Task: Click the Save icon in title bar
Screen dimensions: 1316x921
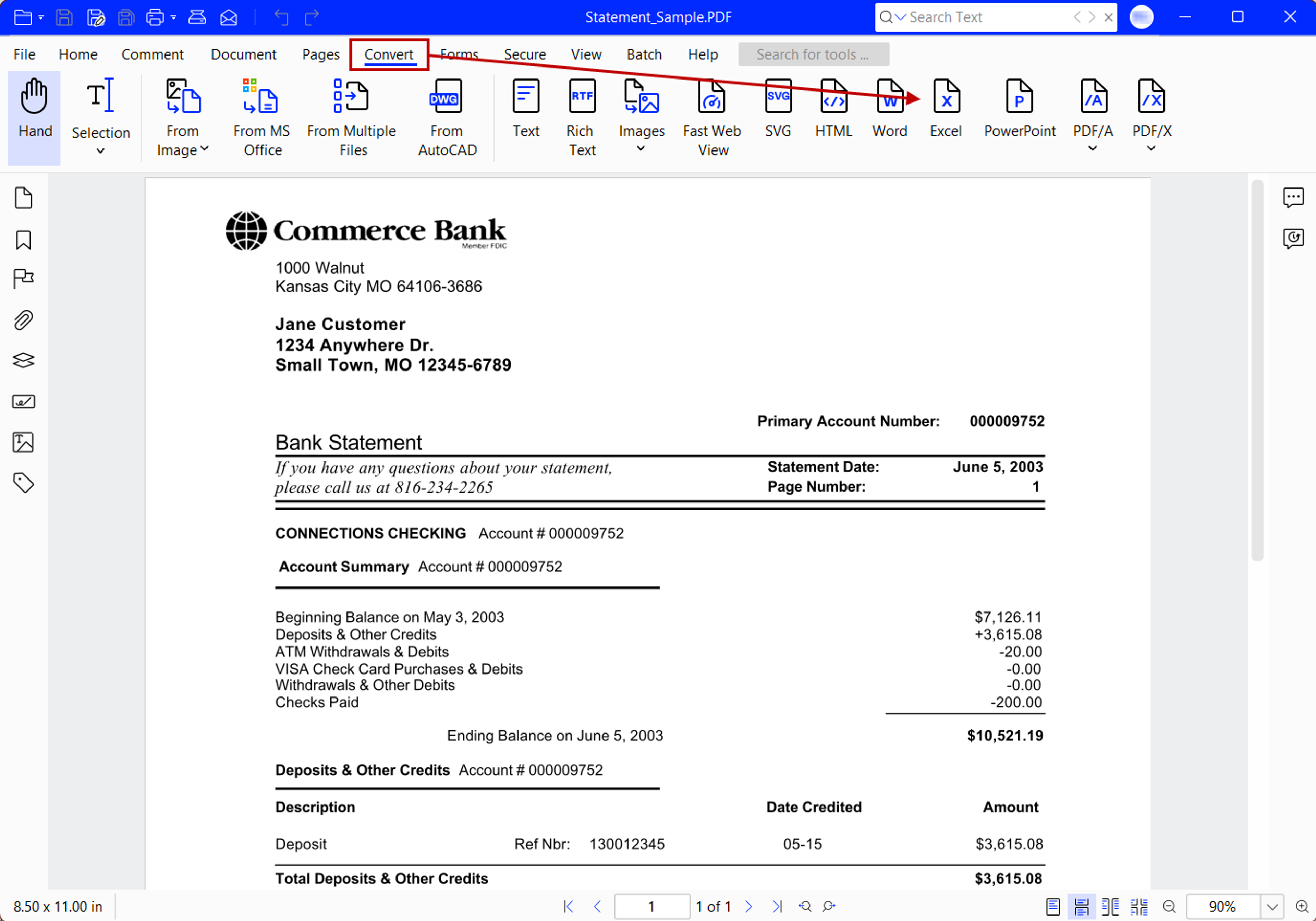Action: pos(64,17)
